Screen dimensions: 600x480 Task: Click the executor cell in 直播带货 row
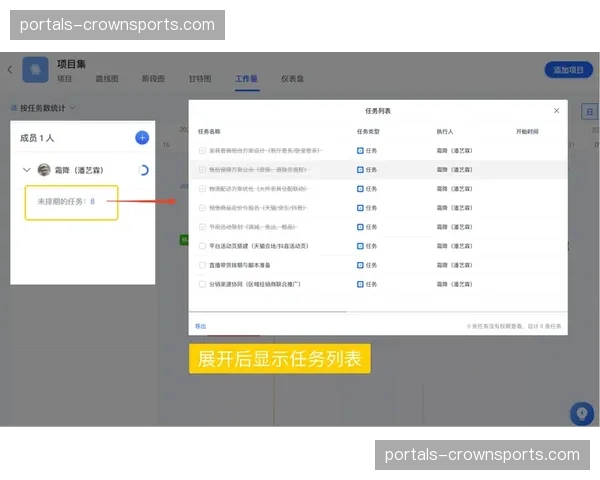pyautogui.click(x=455, y=265)
